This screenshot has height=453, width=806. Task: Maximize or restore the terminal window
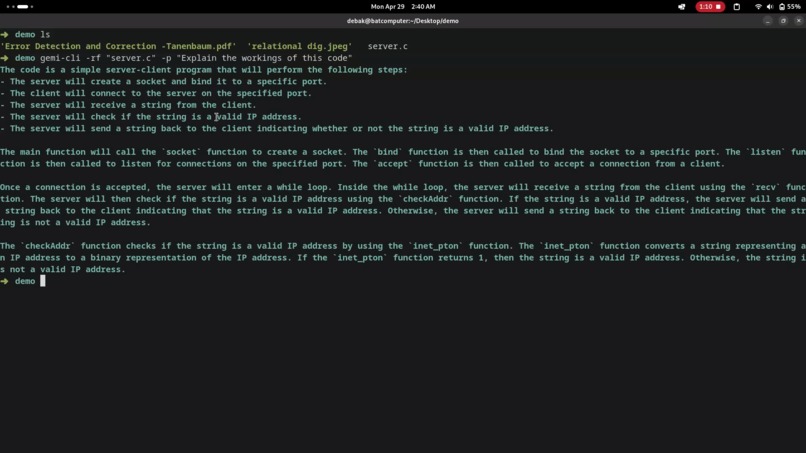pyautogui.click(x=783, y=21)
